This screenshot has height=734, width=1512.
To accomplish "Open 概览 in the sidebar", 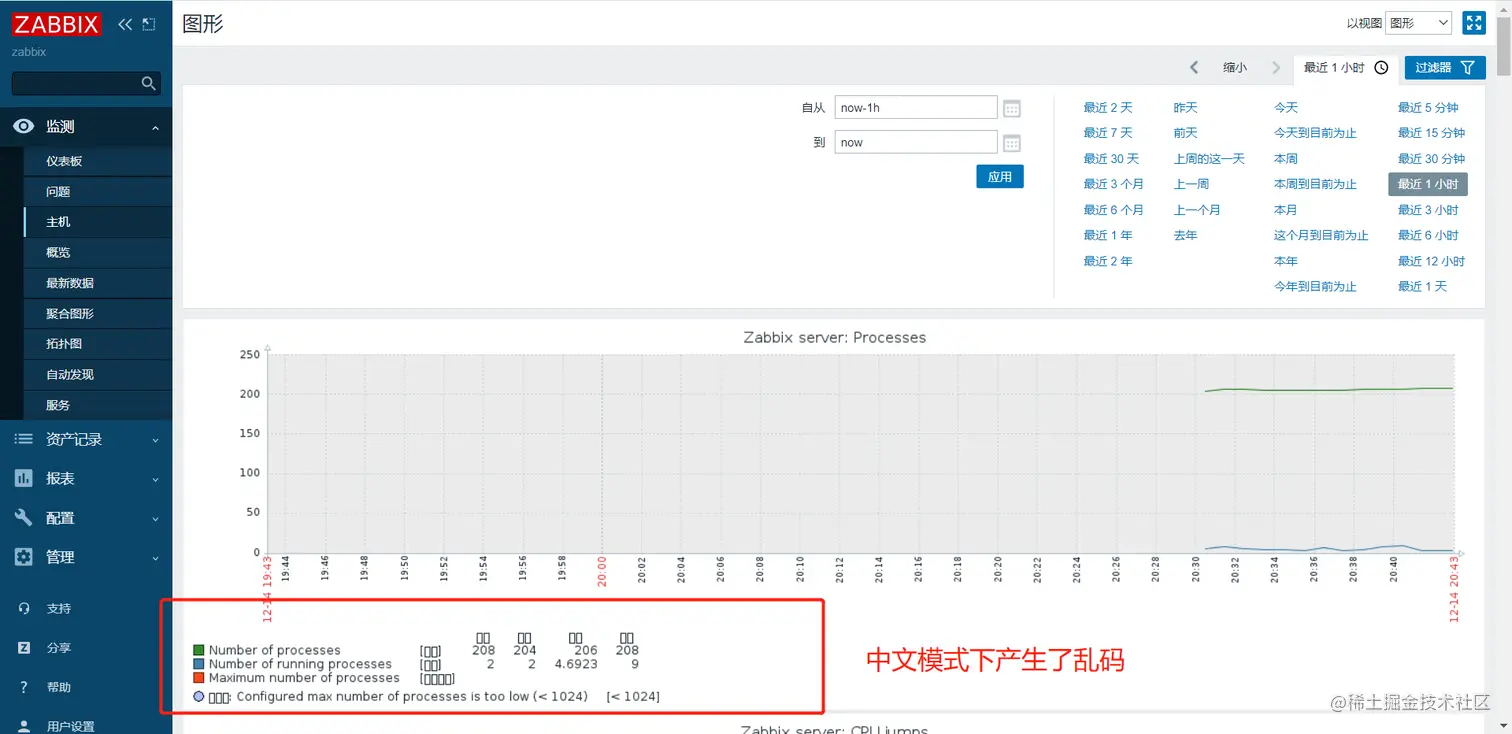I will [58, 253].
